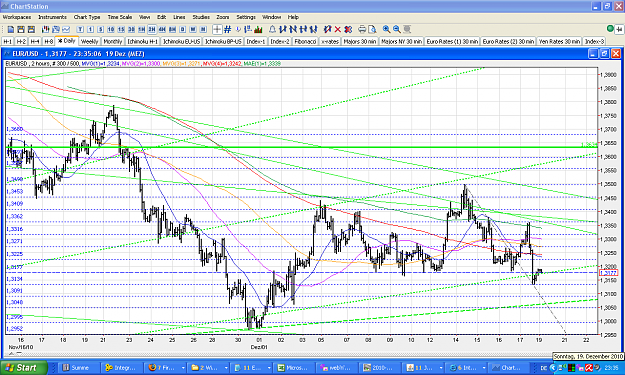The width and height of the screenshot is (625, 375).
Task: Open the Studies menu
Action: click(x=201, y=17)
